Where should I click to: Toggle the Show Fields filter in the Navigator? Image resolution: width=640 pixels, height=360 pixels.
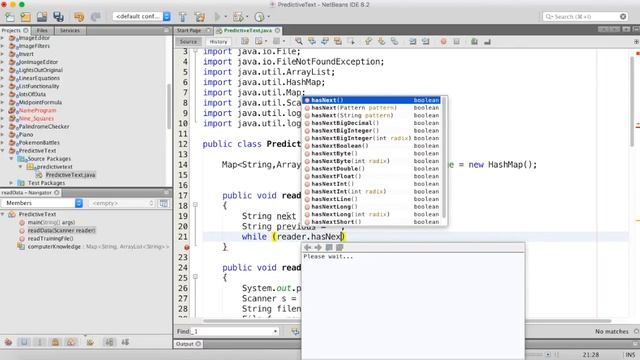point(24,342)
